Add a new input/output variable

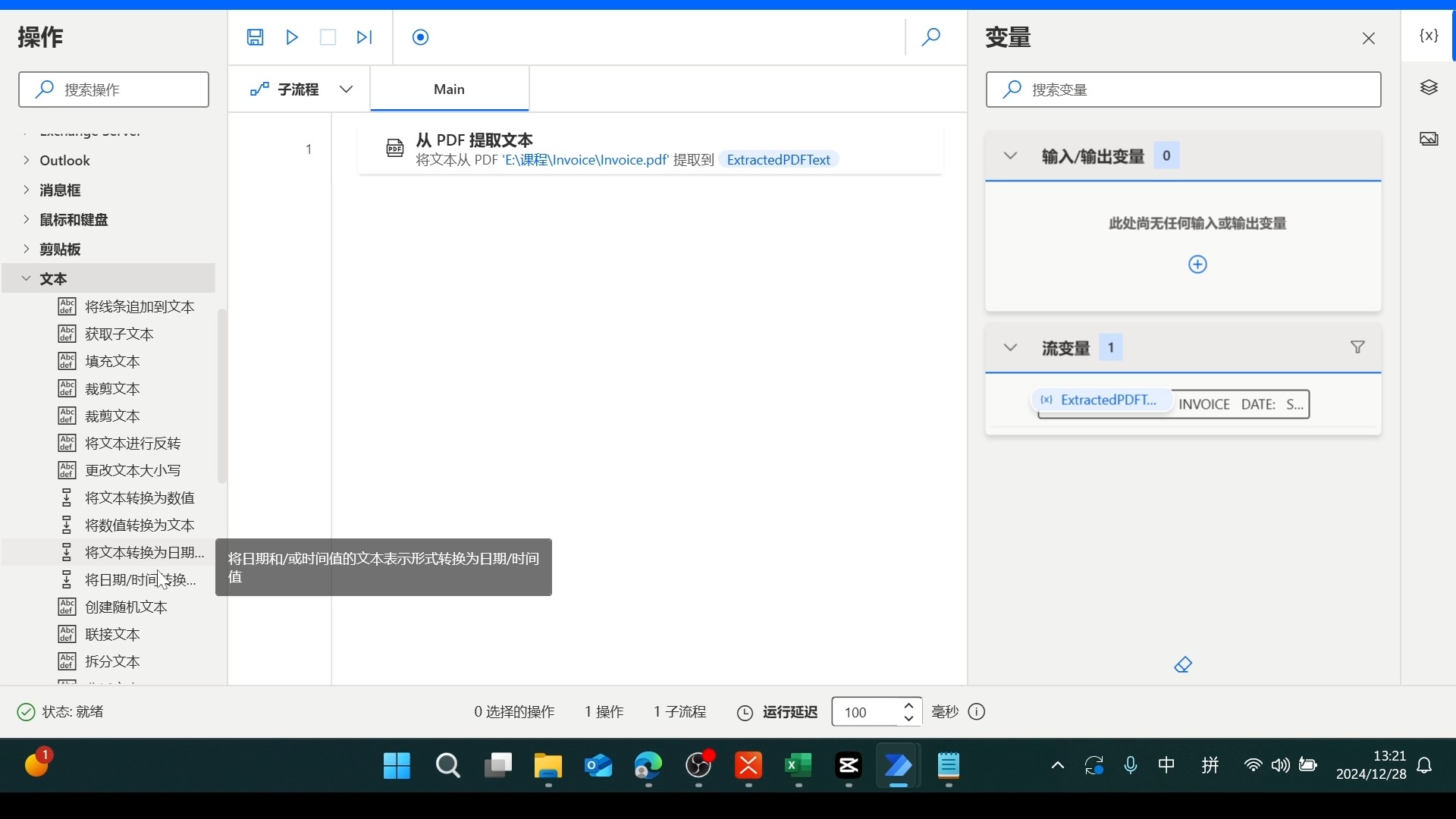click(x=1197, y=265)
